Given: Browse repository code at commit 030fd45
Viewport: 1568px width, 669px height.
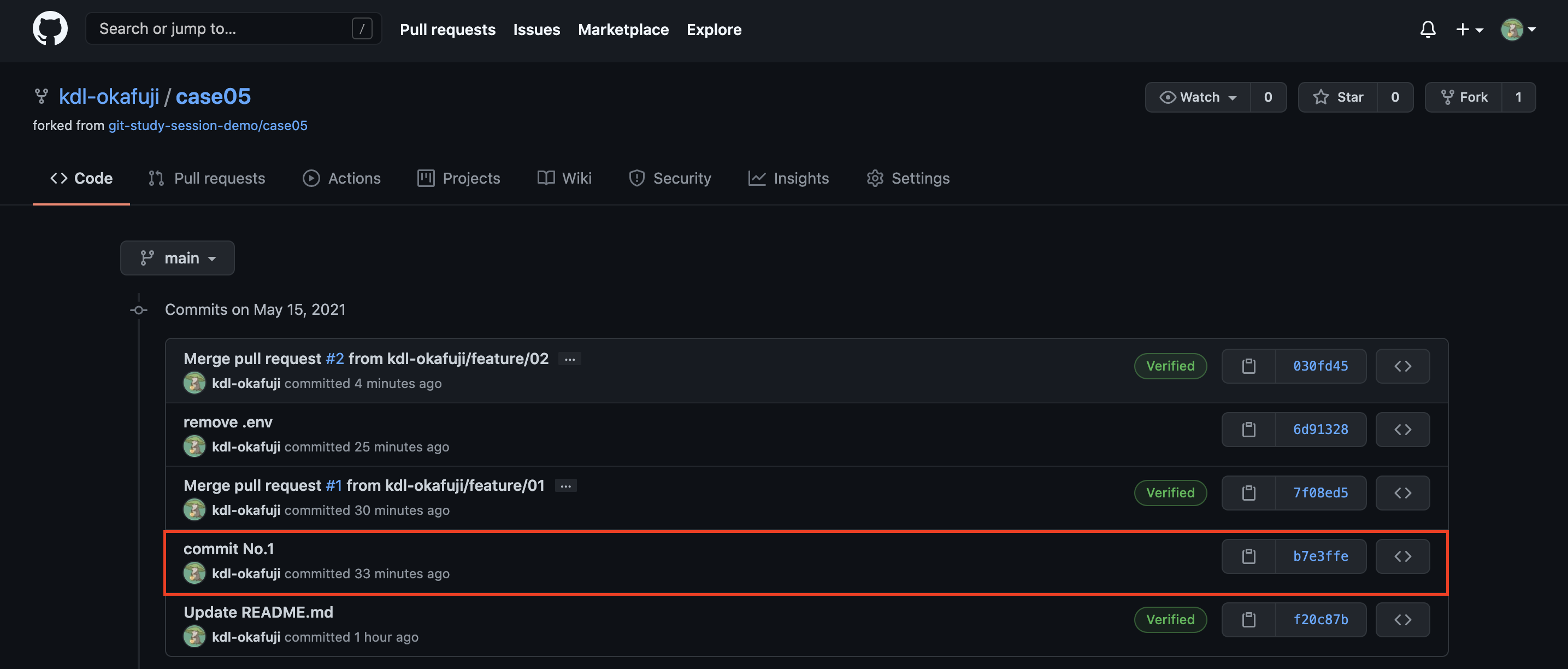Looking at the screenshot, I should click(1402, 366).
